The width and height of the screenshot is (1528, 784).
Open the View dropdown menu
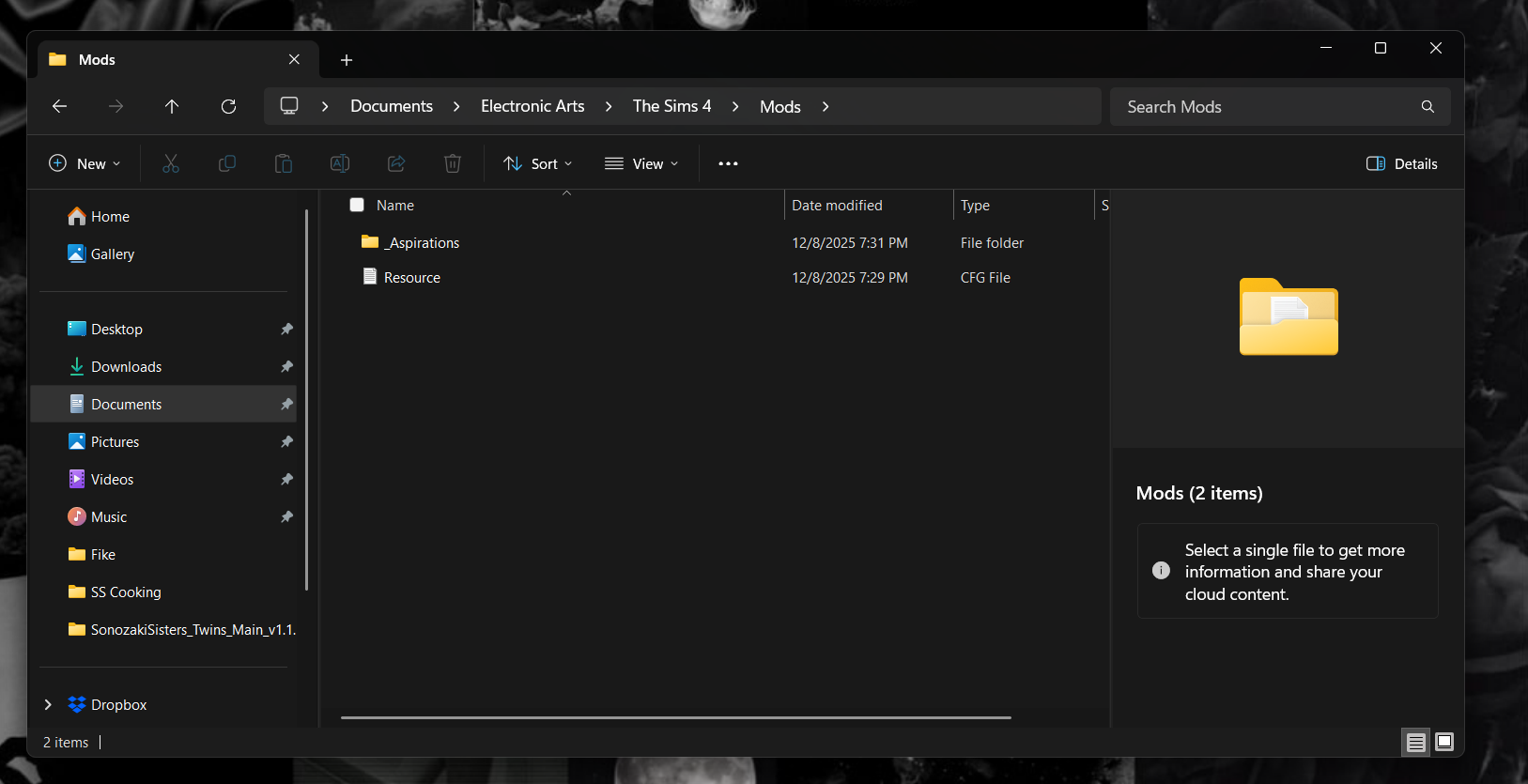(641, 163)
